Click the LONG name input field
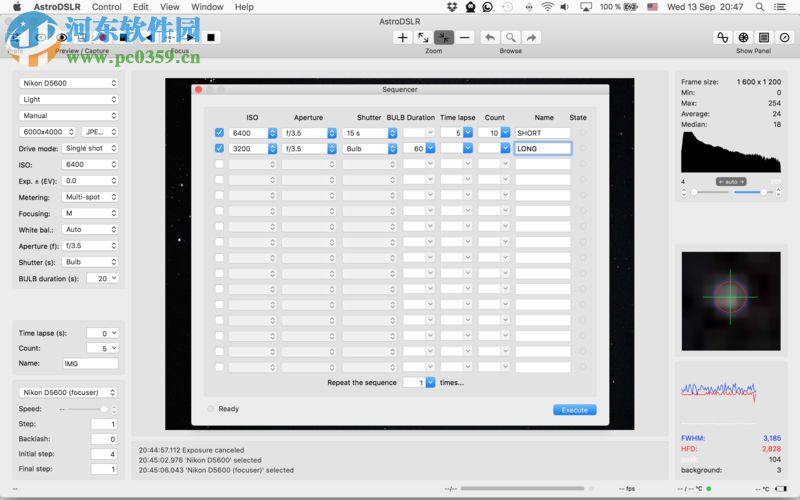800x500 pixels. tap(543, 148)
